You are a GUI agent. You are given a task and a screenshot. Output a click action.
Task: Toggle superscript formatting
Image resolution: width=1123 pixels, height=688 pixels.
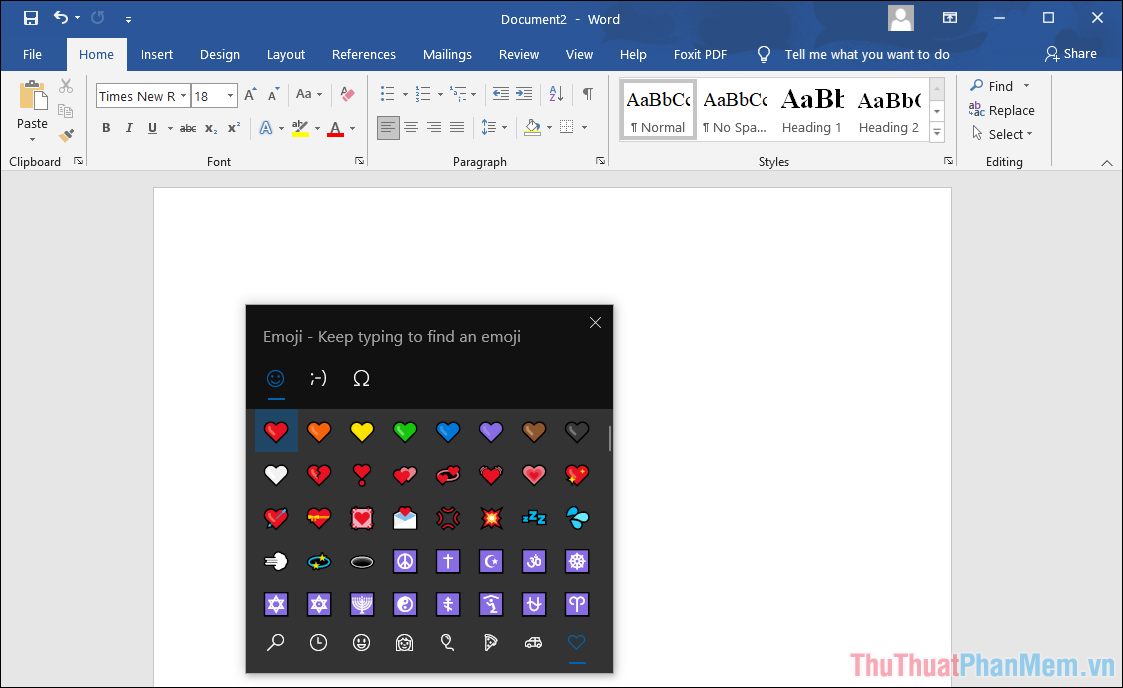[233, 128]
